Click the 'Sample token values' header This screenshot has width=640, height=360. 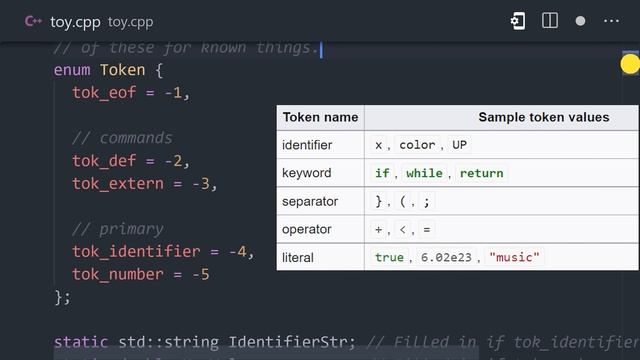544,118
